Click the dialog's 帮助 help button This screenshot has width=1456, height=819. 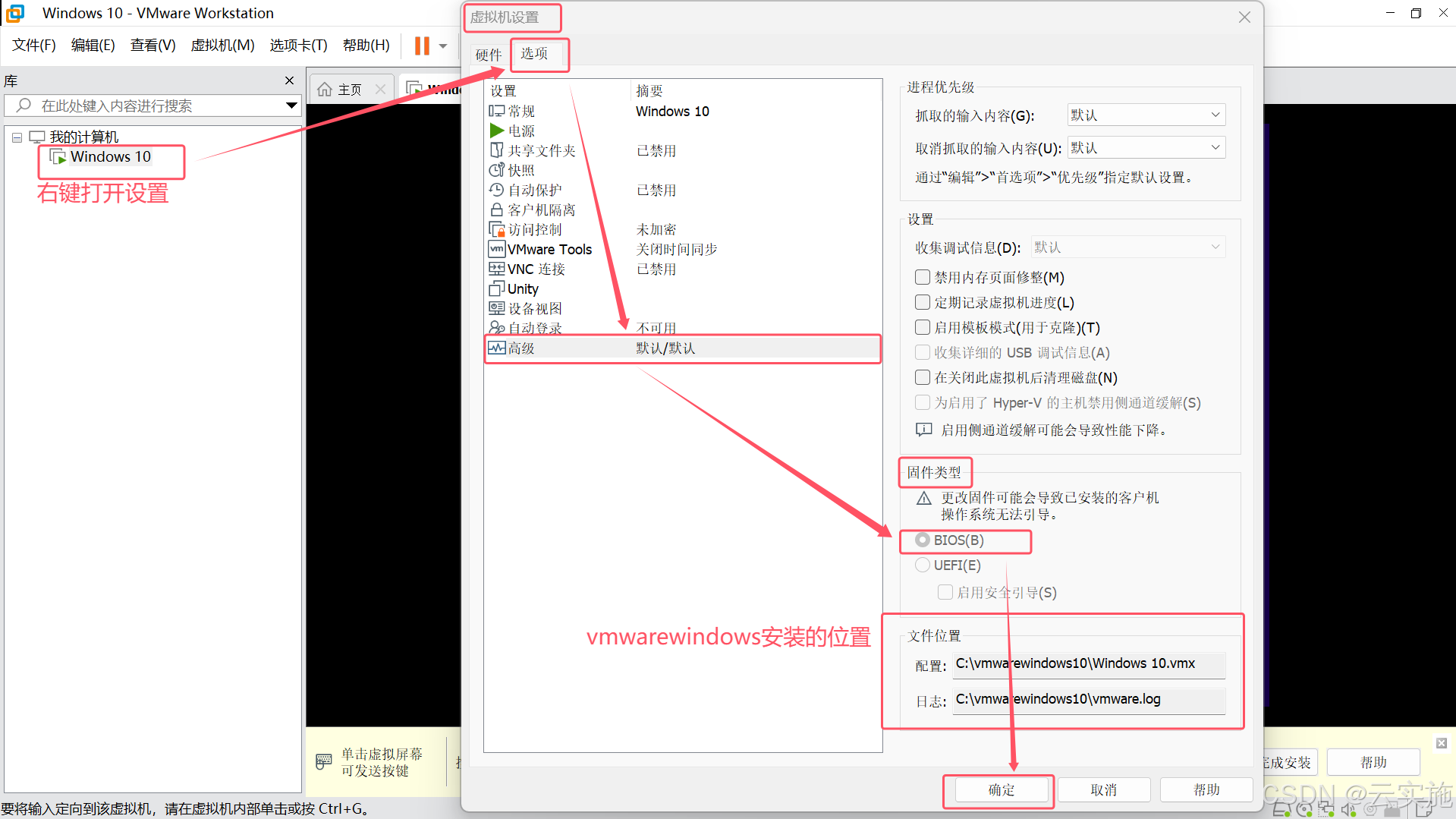coord(1206,790)
